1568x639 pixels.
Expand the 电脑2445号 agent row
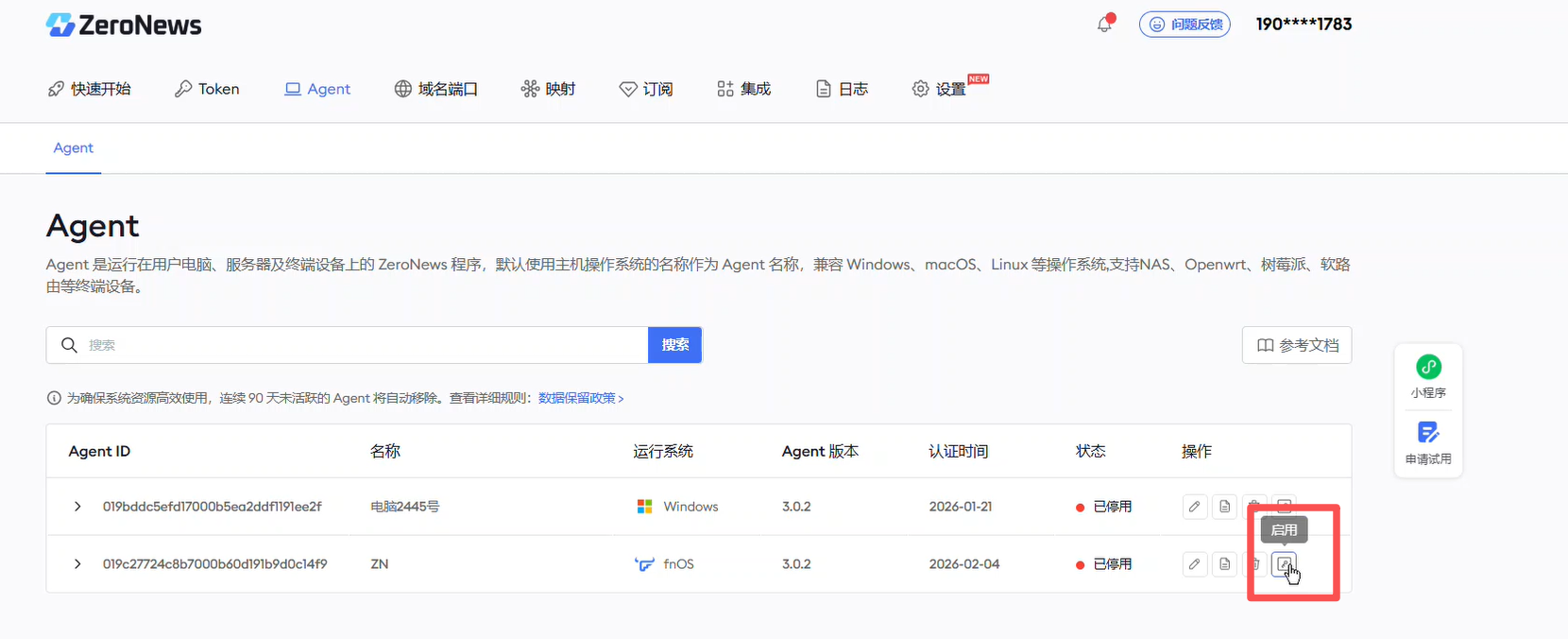[77, 507]
